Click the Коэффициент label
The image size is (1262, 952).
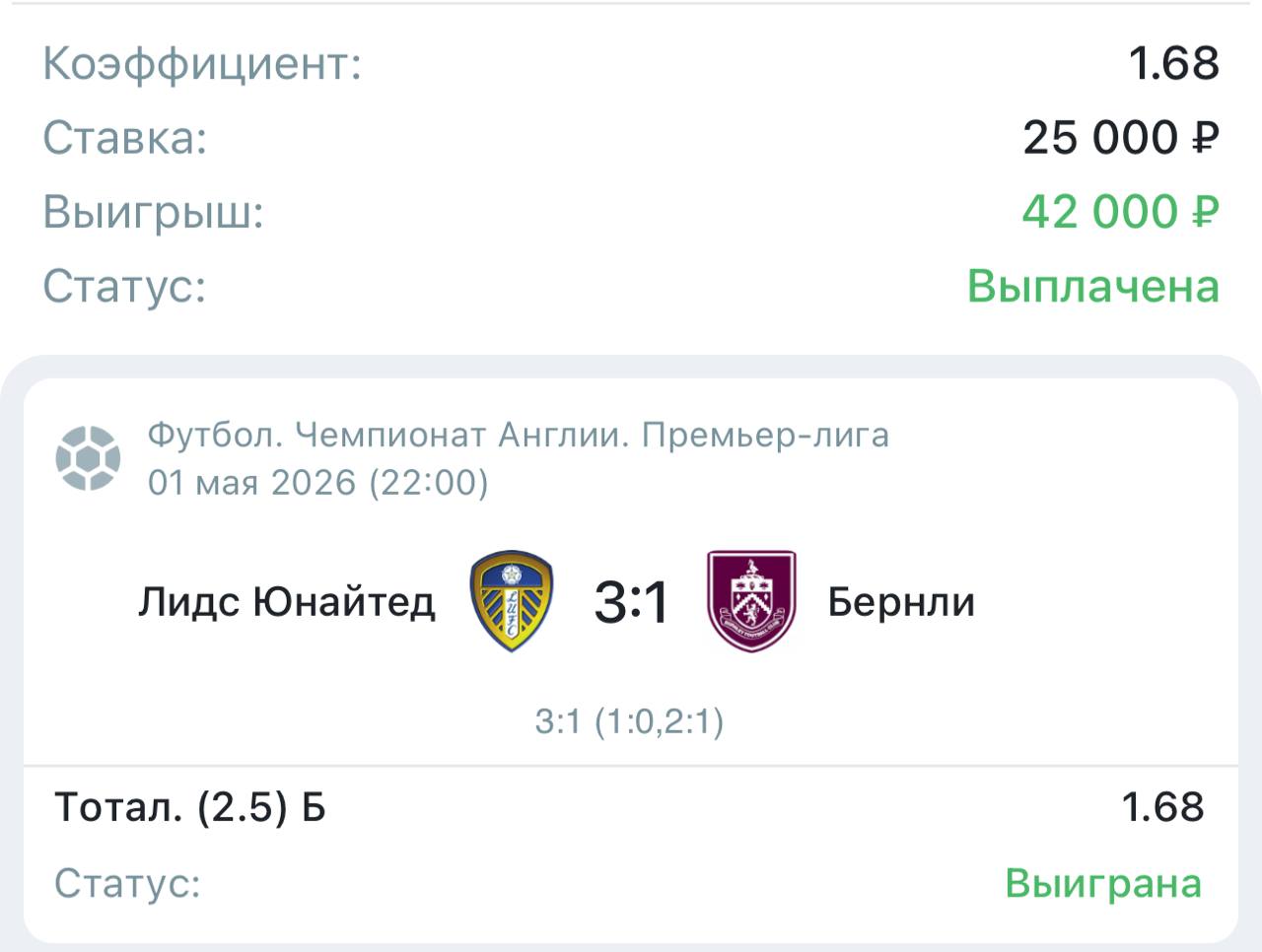pyautogui.click(x=202, y=65)
